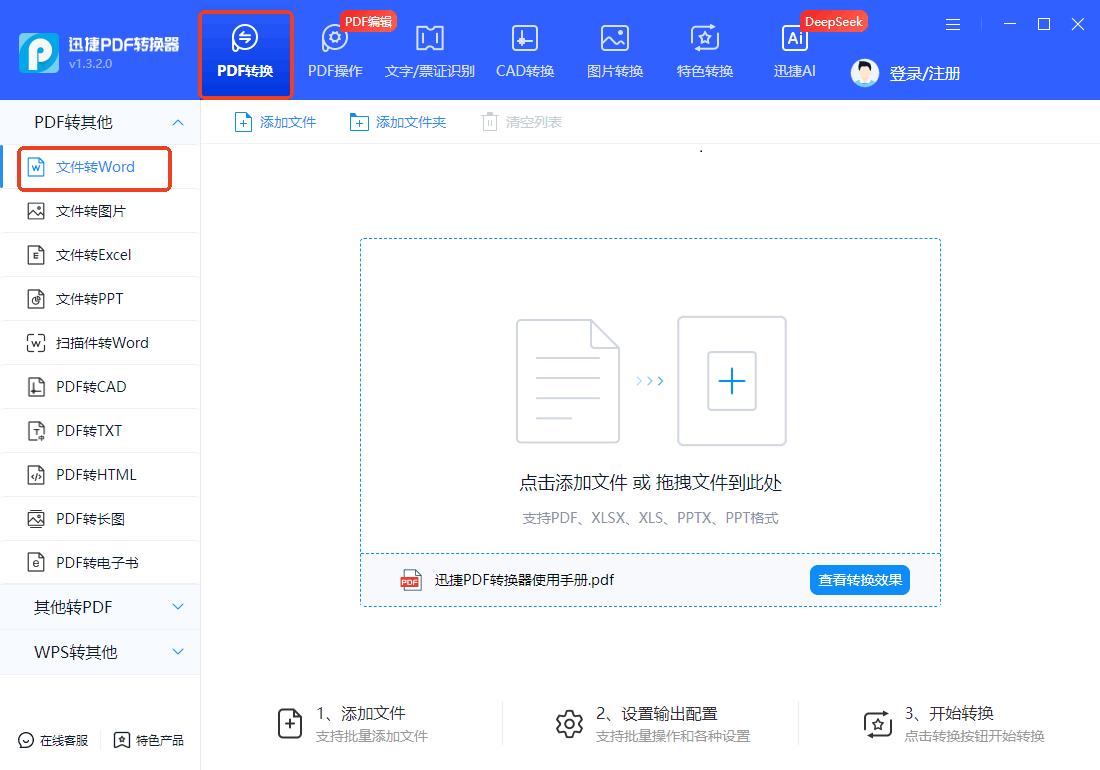Viewport: 1100px width, 770px height.
Task: Open the 特色转换 feature
Action: pyautogui.click(x=704, y=50)
